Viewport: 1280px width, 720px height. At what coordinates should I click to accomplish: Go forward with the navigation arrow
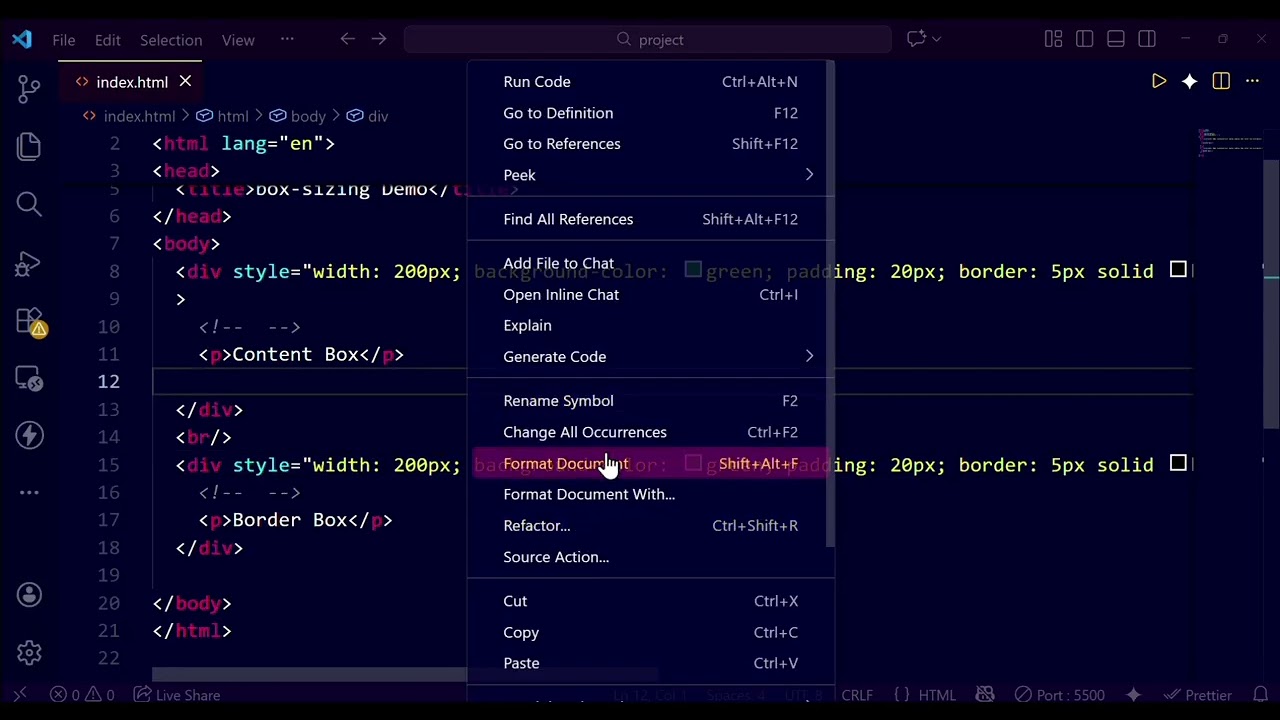[x=379, y=39]
